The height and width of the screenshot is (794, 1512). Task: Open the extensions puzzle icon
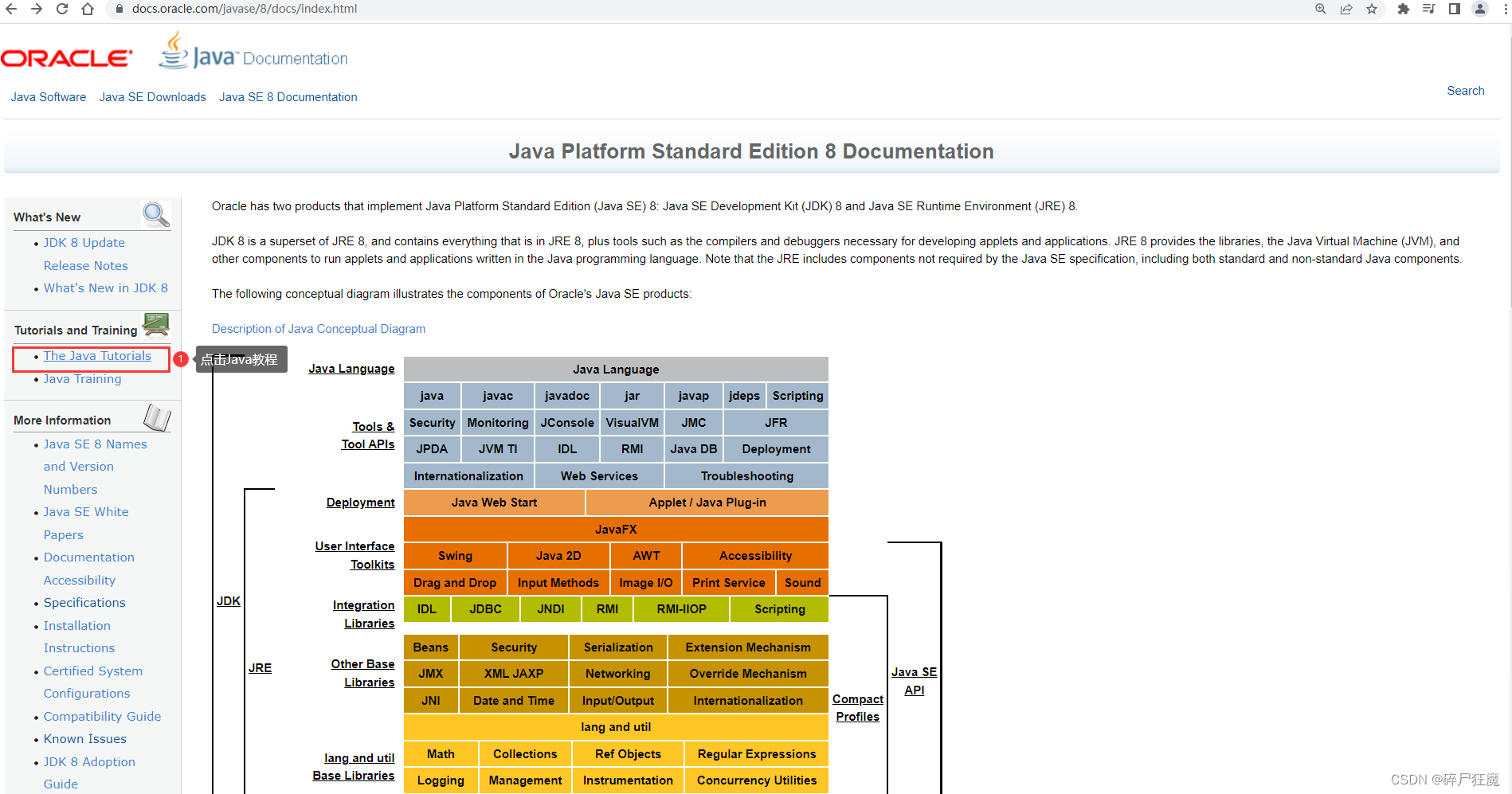pyautogui.click(x=1404, y=9)
